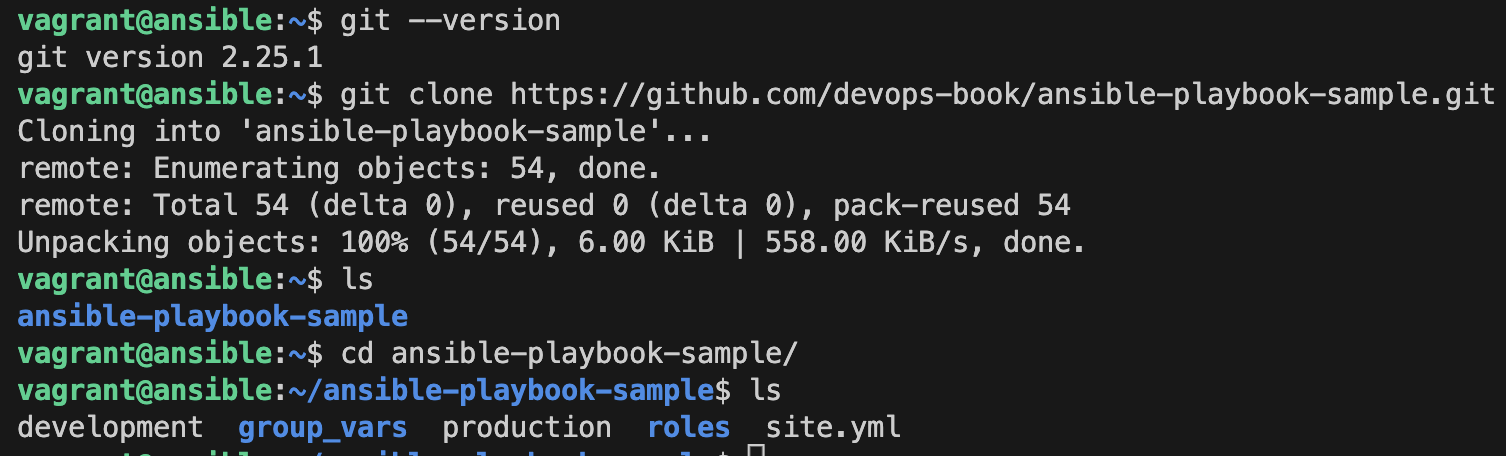This screenshot has width=1506, height=456.
Task: Click the GitHub repository URL in clone command
Action: pyautogui.click(x=1002, y=95)
